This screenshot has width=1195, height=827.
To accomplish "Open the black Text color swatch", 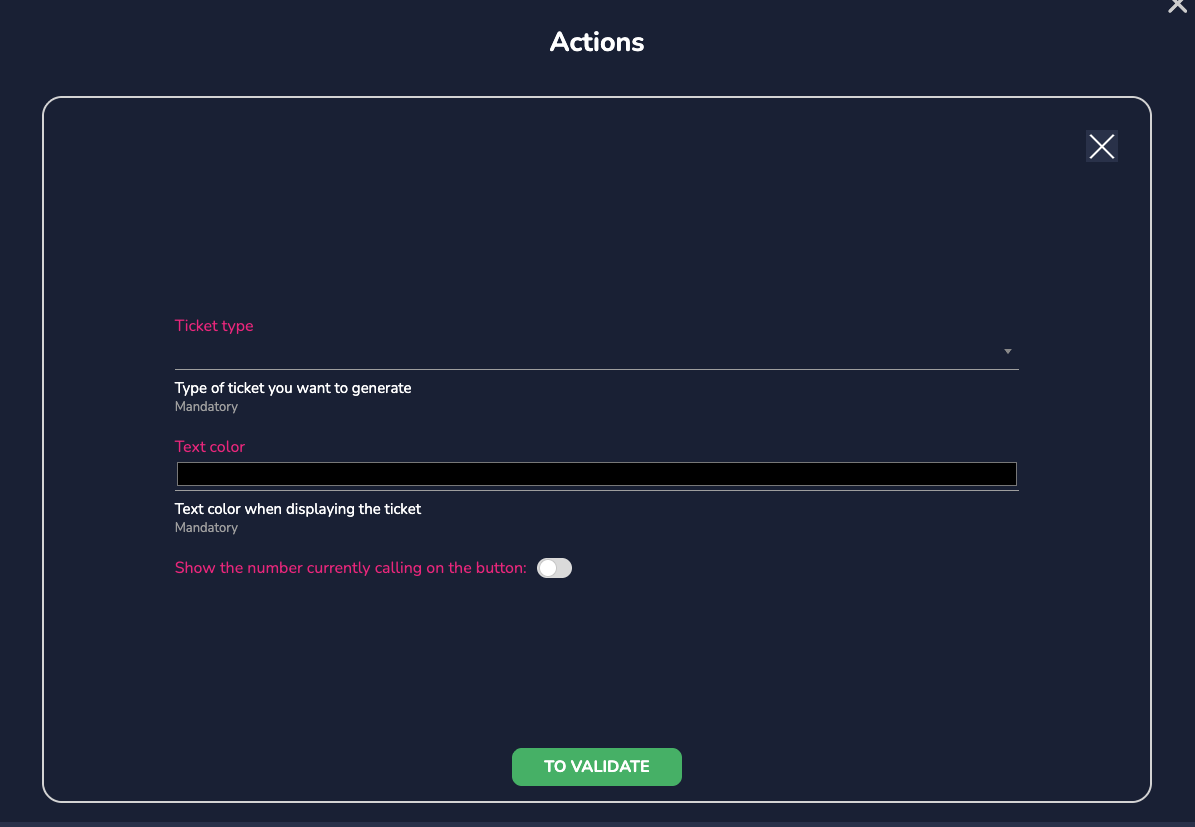I will [596, 474].
